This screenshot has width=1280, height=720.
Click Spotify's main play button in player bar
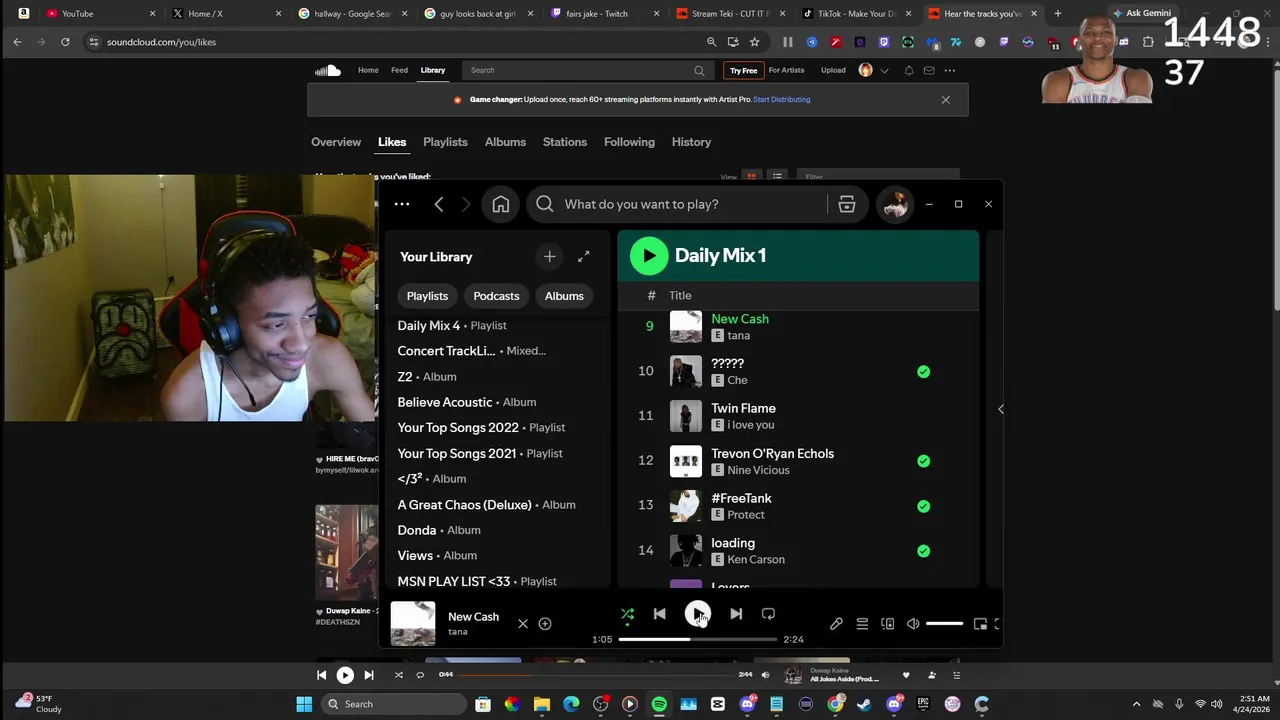click(698, 614)
